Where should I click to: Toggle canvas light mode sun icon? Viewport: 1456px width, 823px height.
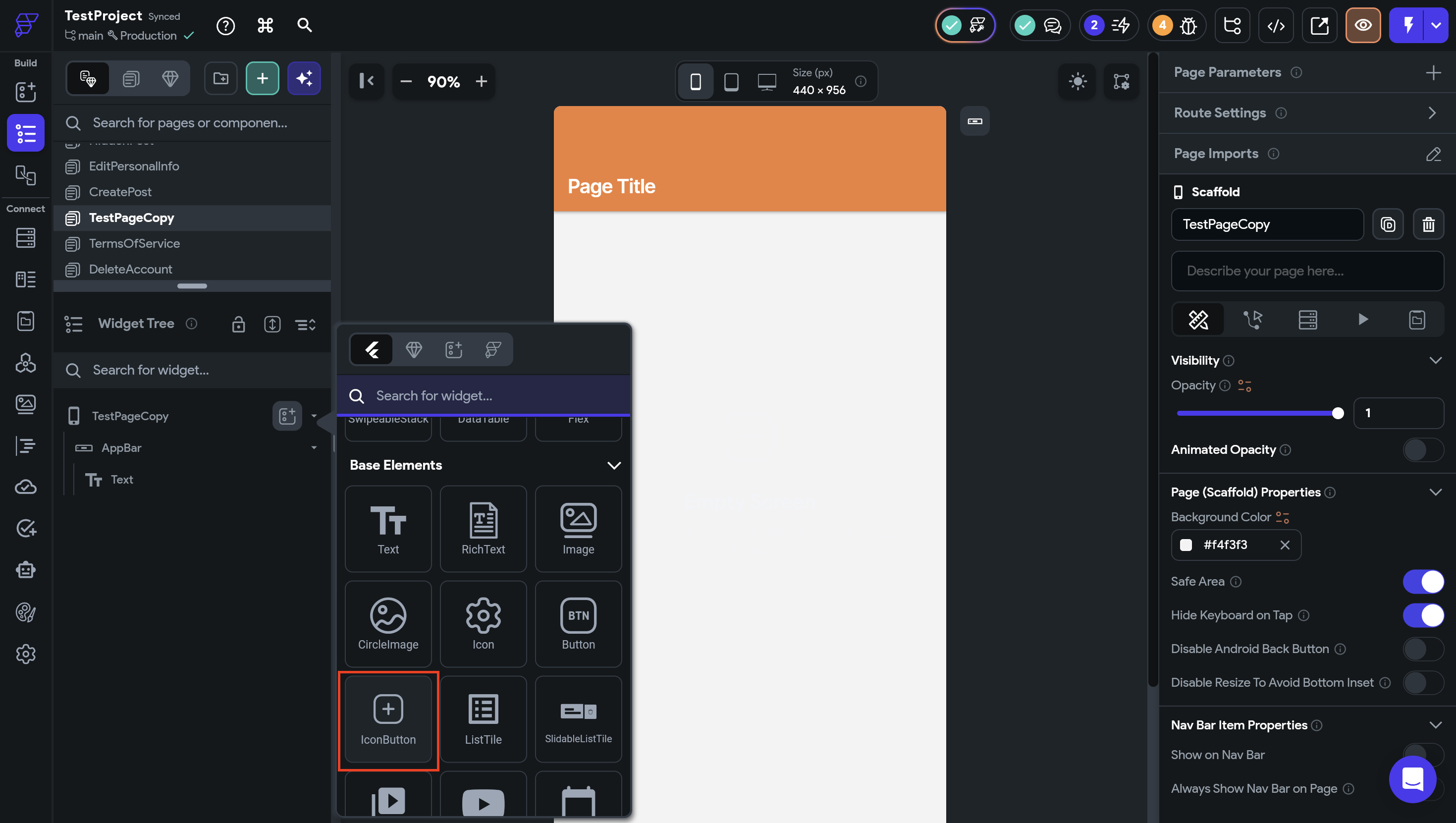click(1078, 81)
